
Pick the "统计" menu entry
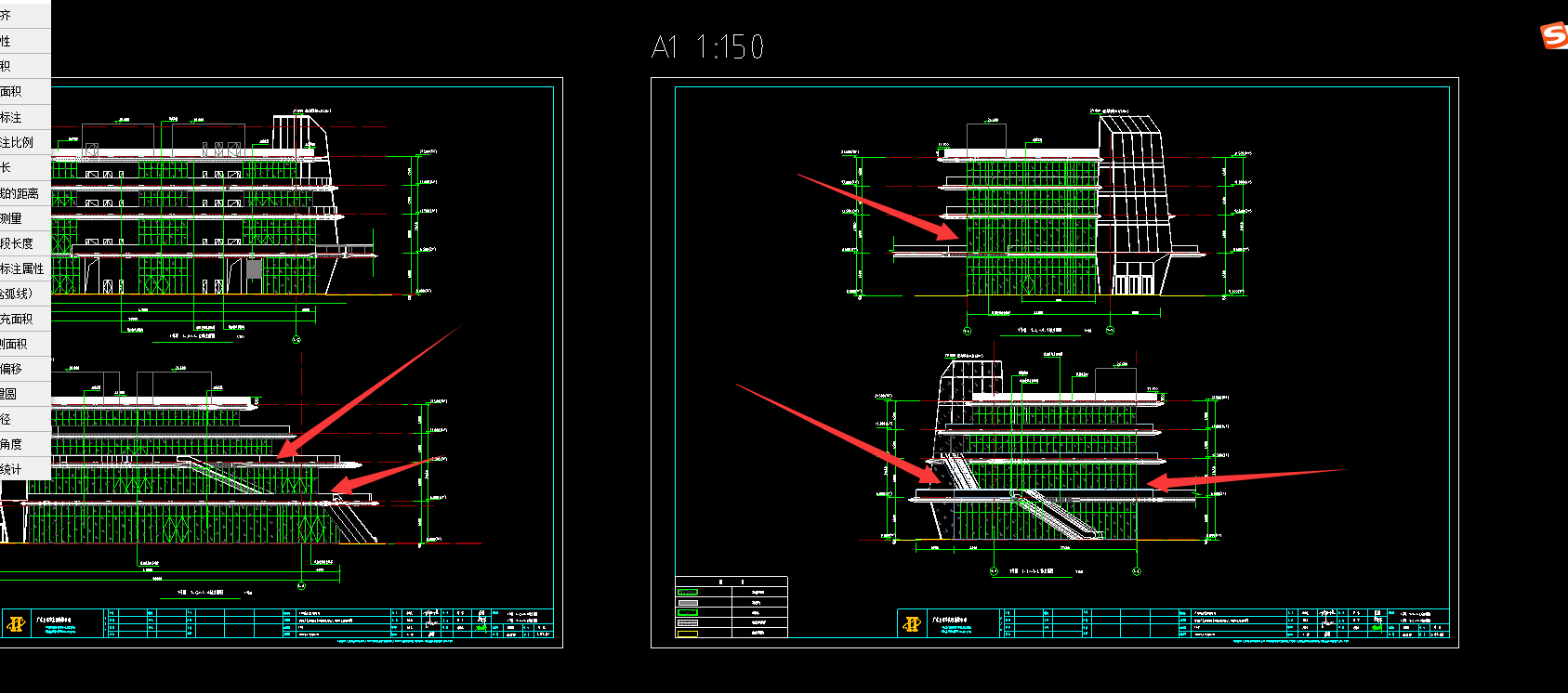coord(25,469)
